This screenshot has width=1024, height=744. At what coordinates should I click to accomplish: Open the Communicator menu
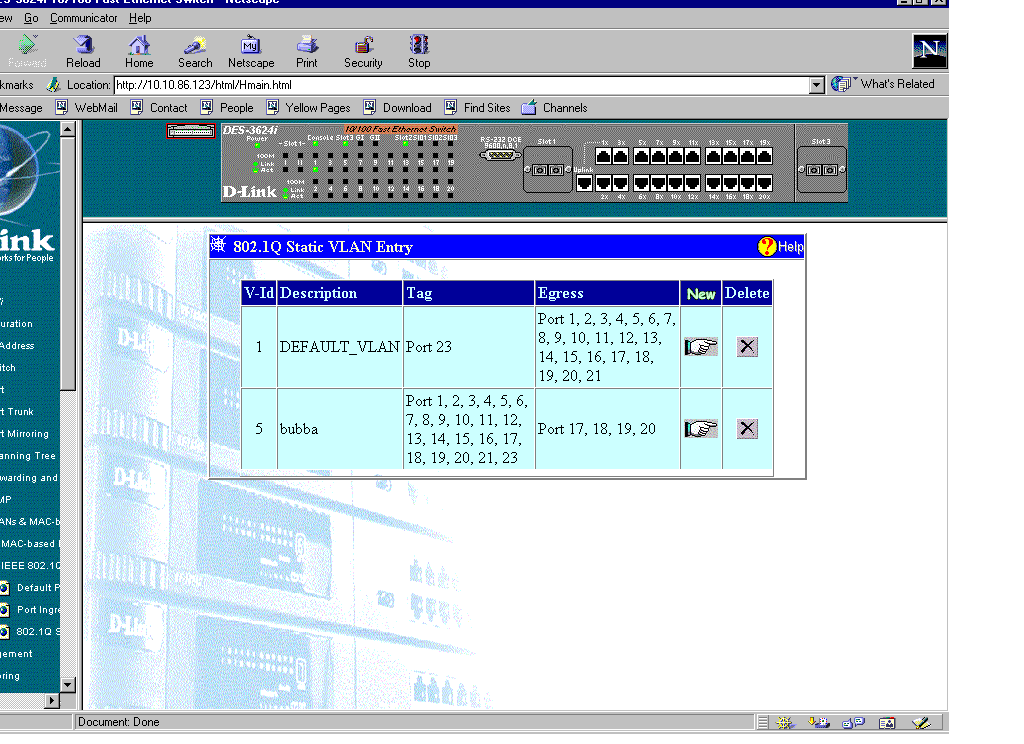coord(83,18)
